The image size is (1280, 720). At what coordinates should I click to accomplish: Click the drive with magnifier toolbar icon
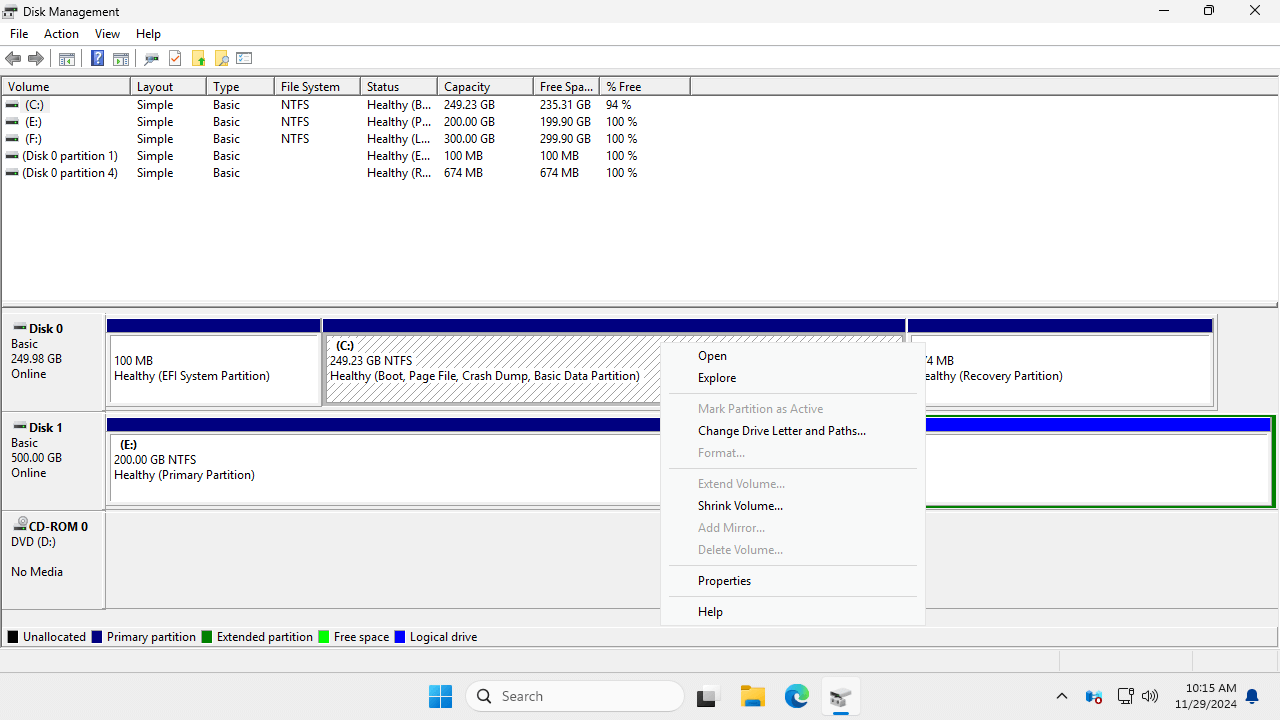click(151, 59)
